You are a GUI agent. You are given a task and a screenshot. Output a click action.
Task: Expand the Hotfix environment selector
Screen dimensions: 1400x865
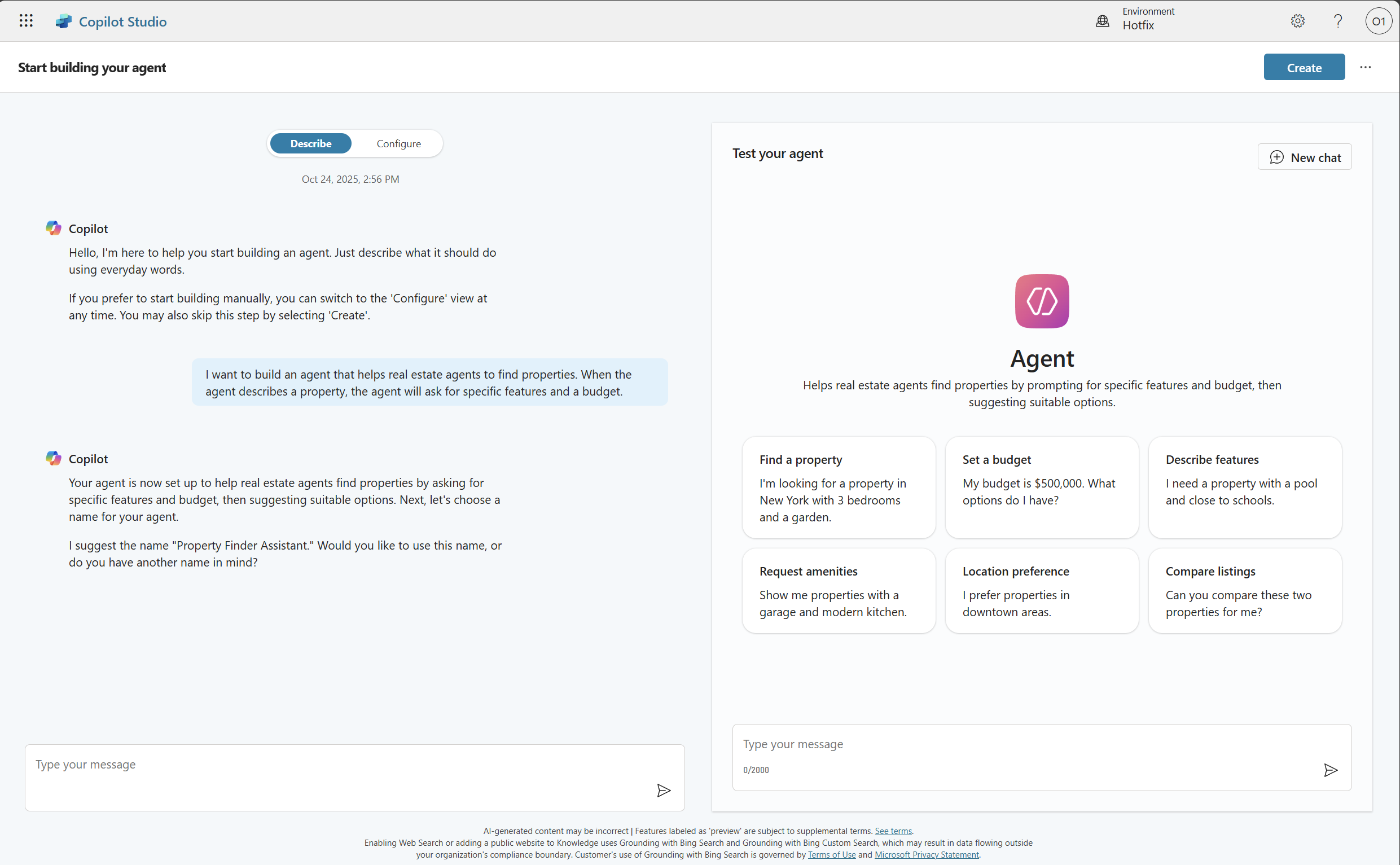coord(1139,25)
